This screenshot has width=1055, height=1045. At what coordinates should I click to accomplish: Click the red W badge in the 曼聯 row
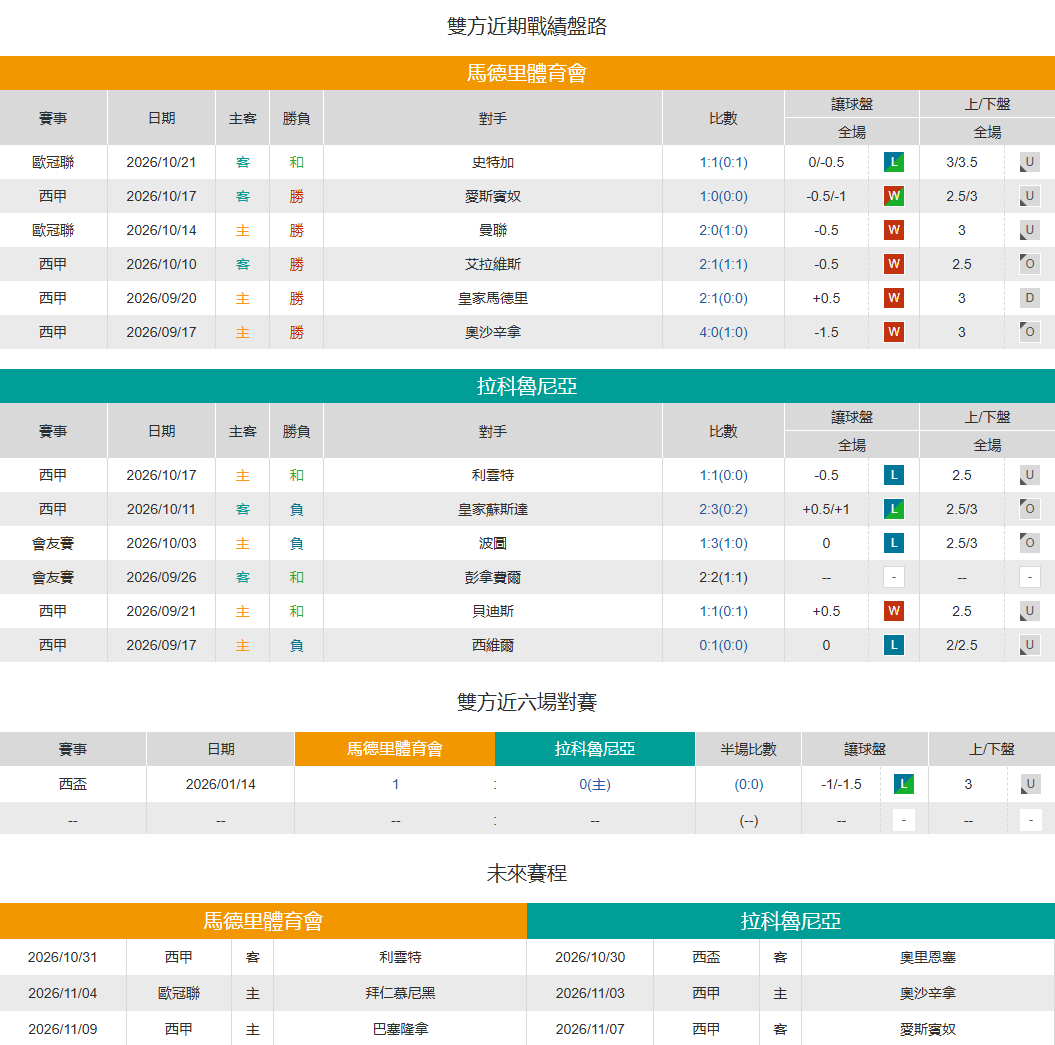point(894,230)
